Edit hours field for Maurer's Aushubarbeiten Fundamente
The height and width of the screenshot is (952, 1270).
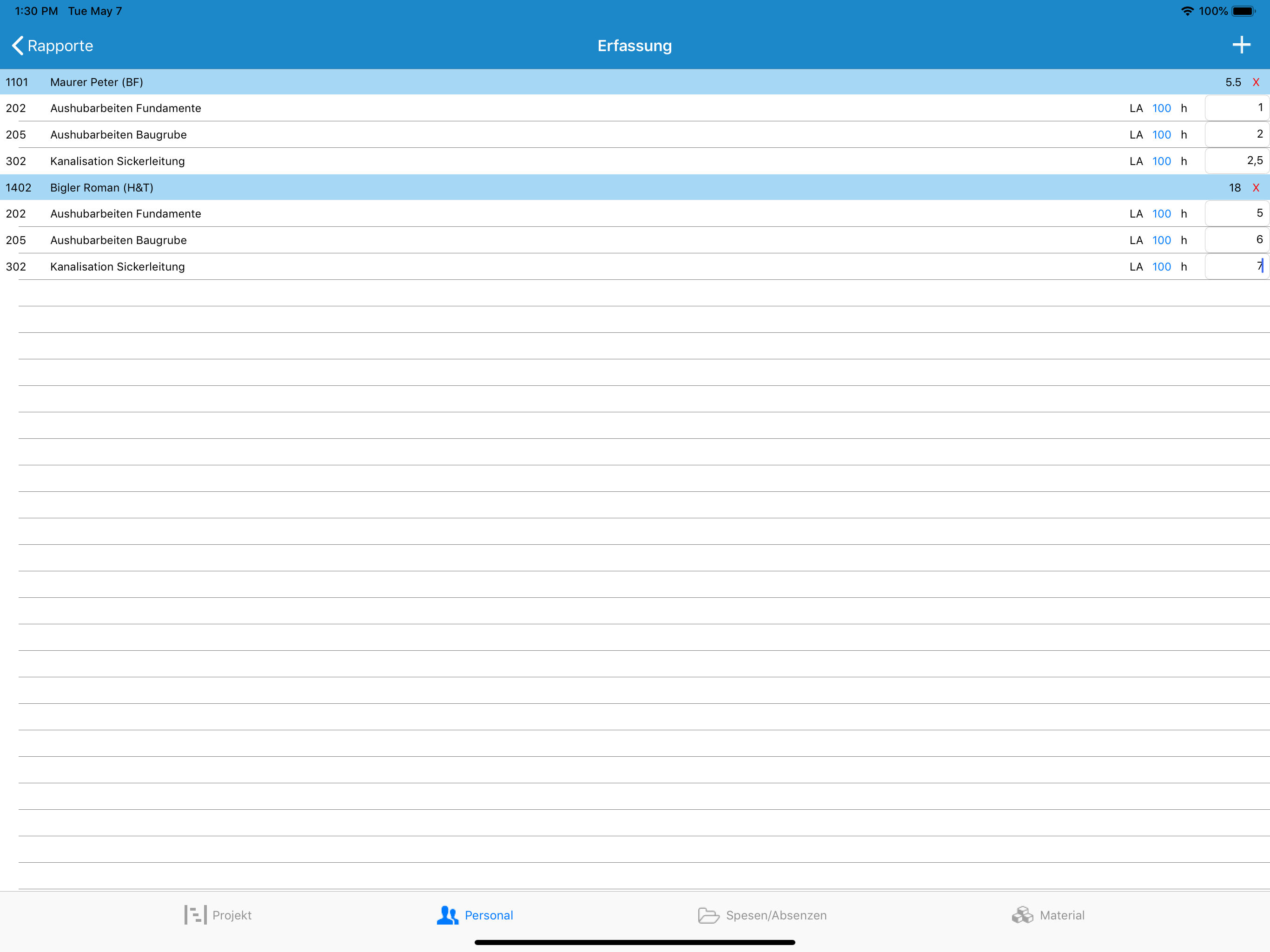(x=1237, y=108)
